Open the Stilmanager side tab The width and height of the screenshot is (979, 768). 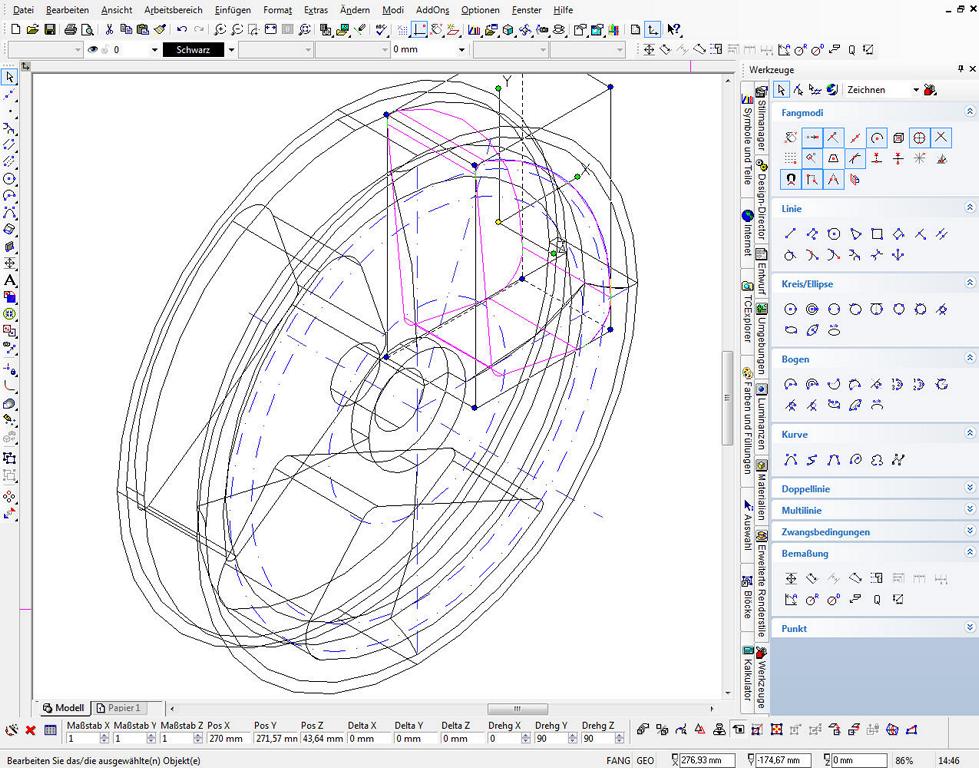[x=761, y=120]
